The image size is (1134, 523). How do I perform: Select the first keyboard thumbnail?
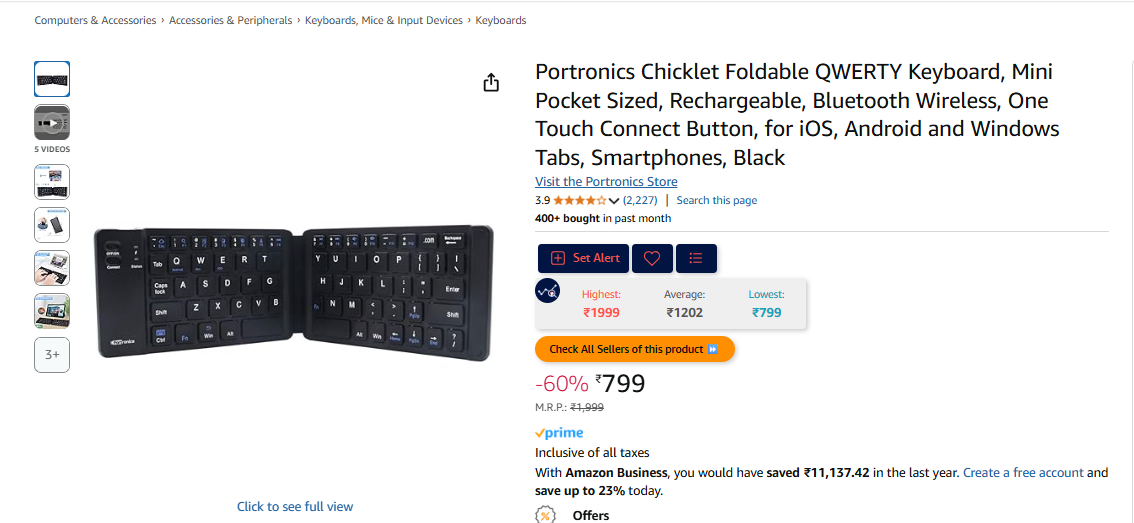52,79
